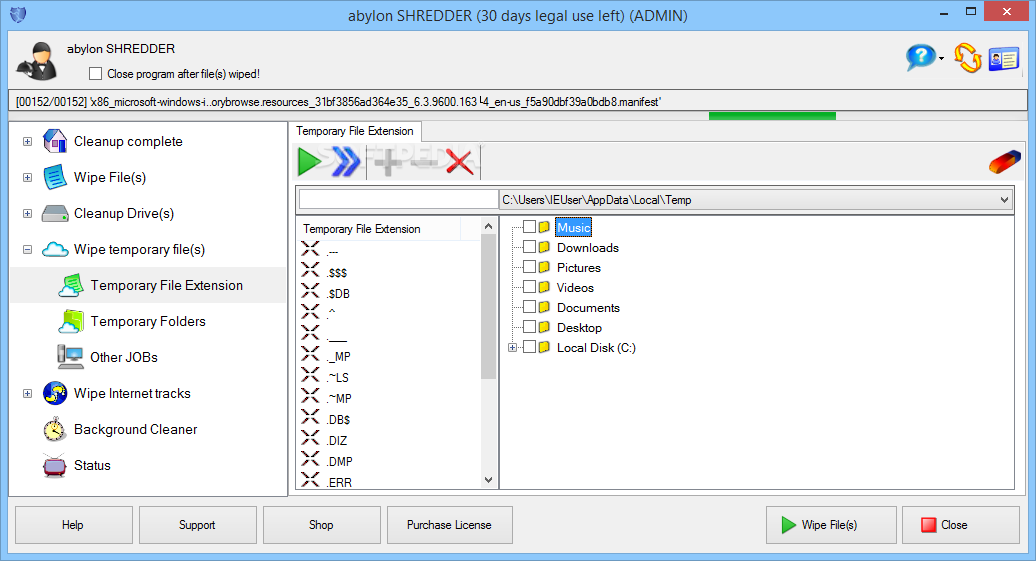Click the Cleanup Drive(s) drive icon
Screen dimensions: 1036x561
[x=55, y=213]
